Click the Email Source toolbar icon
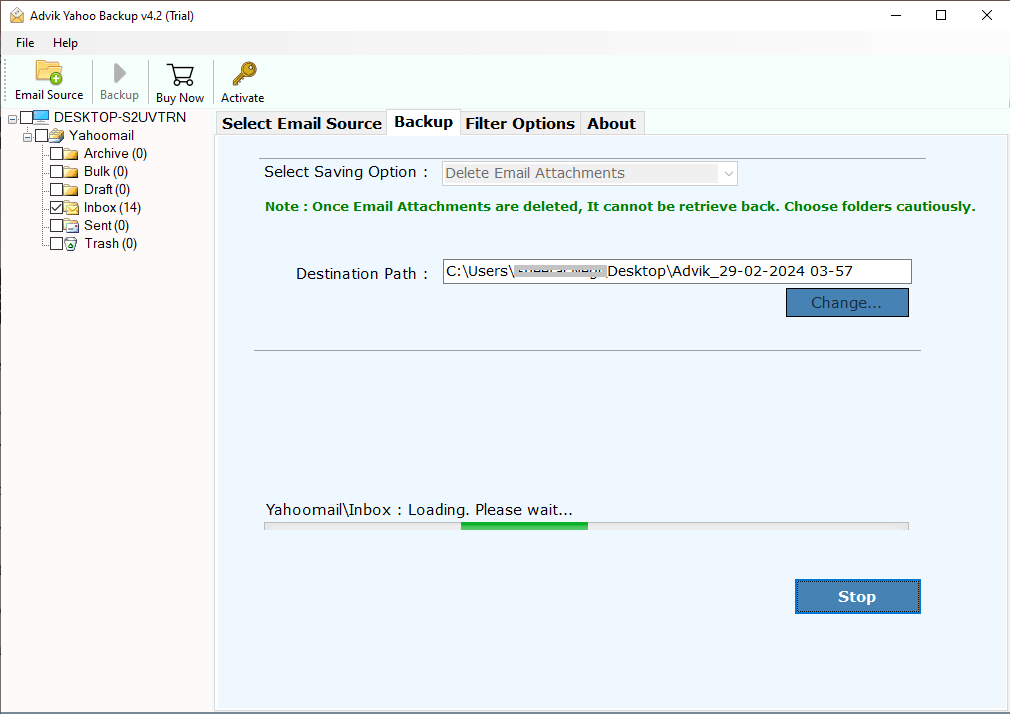 pyautogui.click(x=49, y=73)
